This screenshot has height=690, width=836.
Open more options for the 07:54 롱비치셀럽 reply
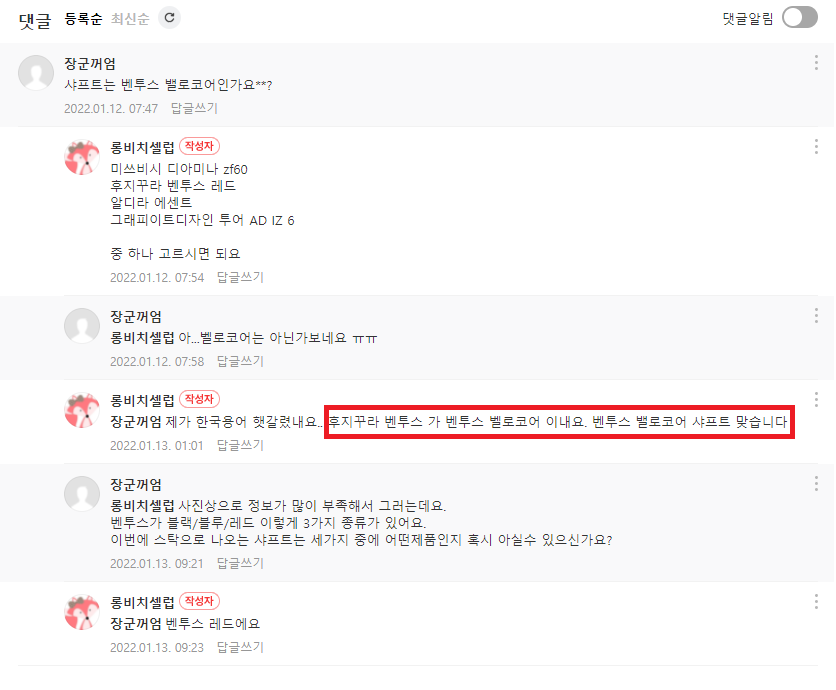pyautogui.click(x=816, y=146)
